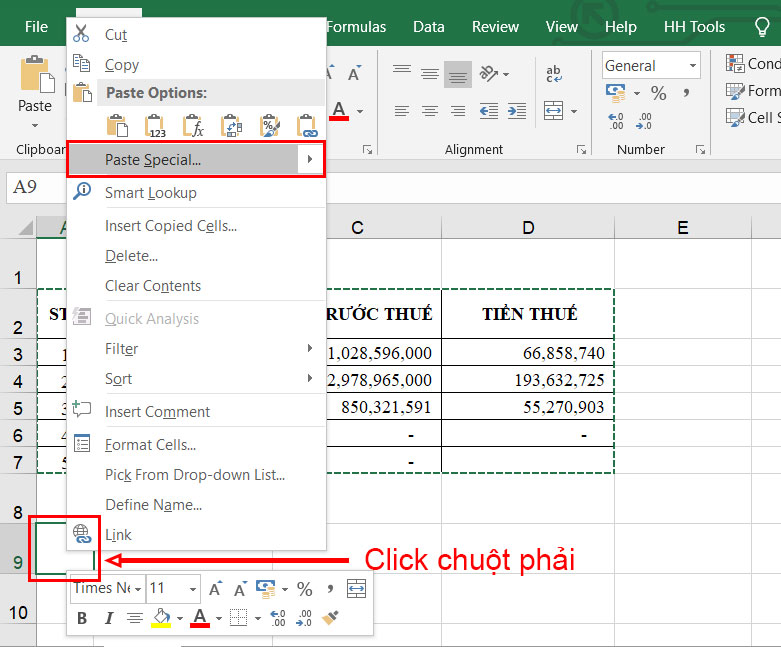The height and width of the screenshot is (647, 781).
Task: Select Clear Contents
Action: [153, 286]
